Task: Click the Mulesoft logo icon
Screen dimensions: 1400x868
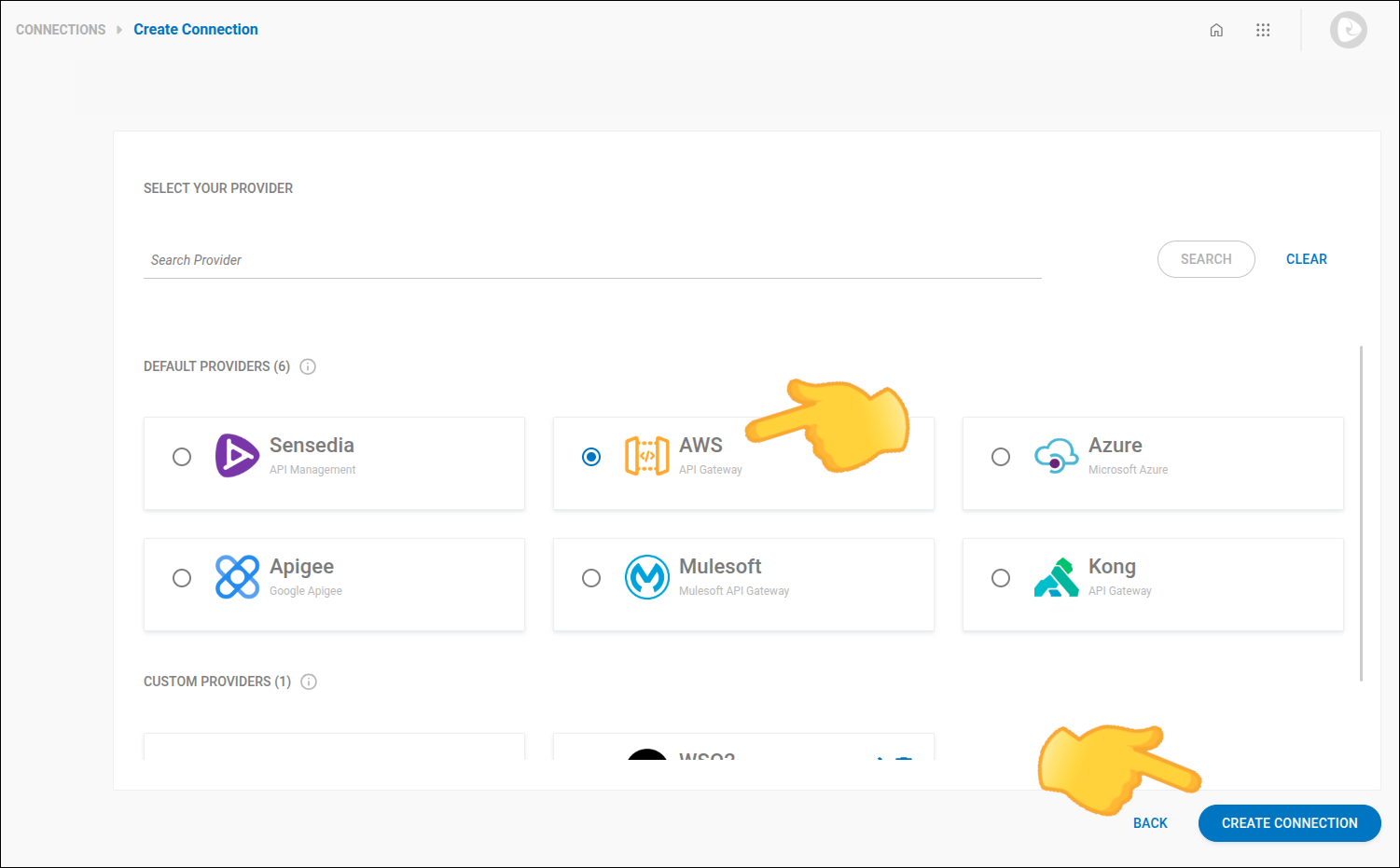Action: 646,577
